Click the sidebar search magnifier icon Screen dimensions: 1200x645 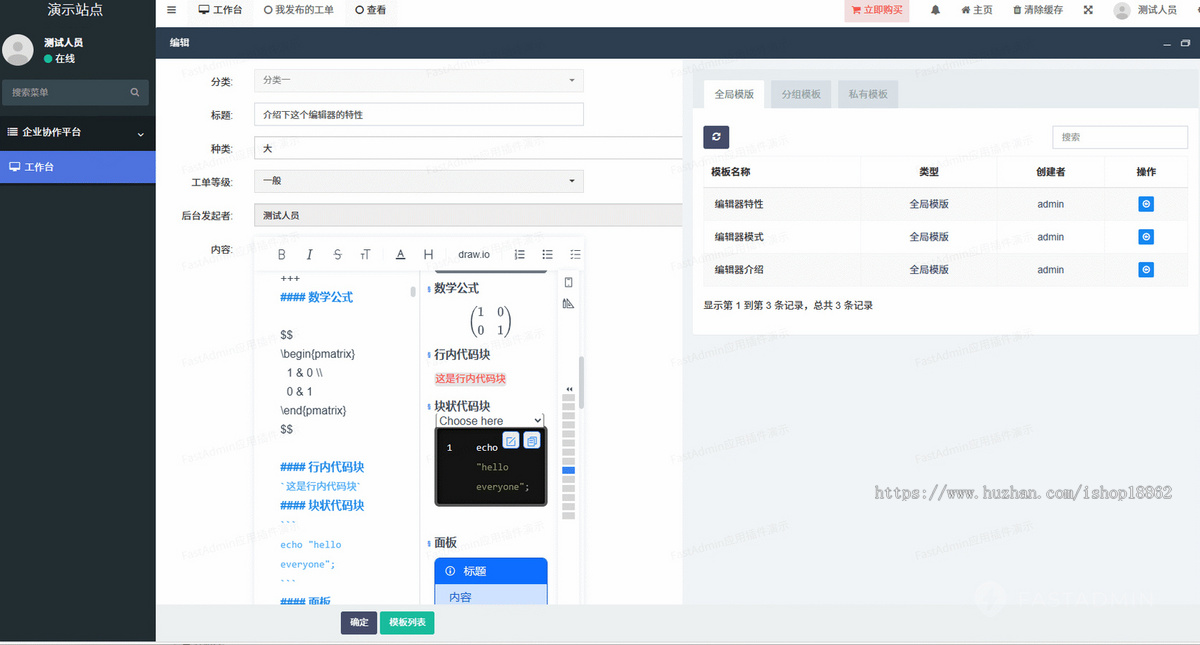(135, 92)
